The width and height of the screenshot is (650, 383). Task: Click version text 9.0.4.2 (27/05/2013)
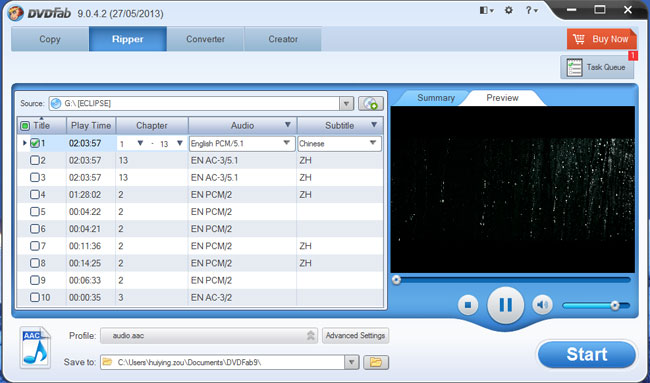[120, 14]
